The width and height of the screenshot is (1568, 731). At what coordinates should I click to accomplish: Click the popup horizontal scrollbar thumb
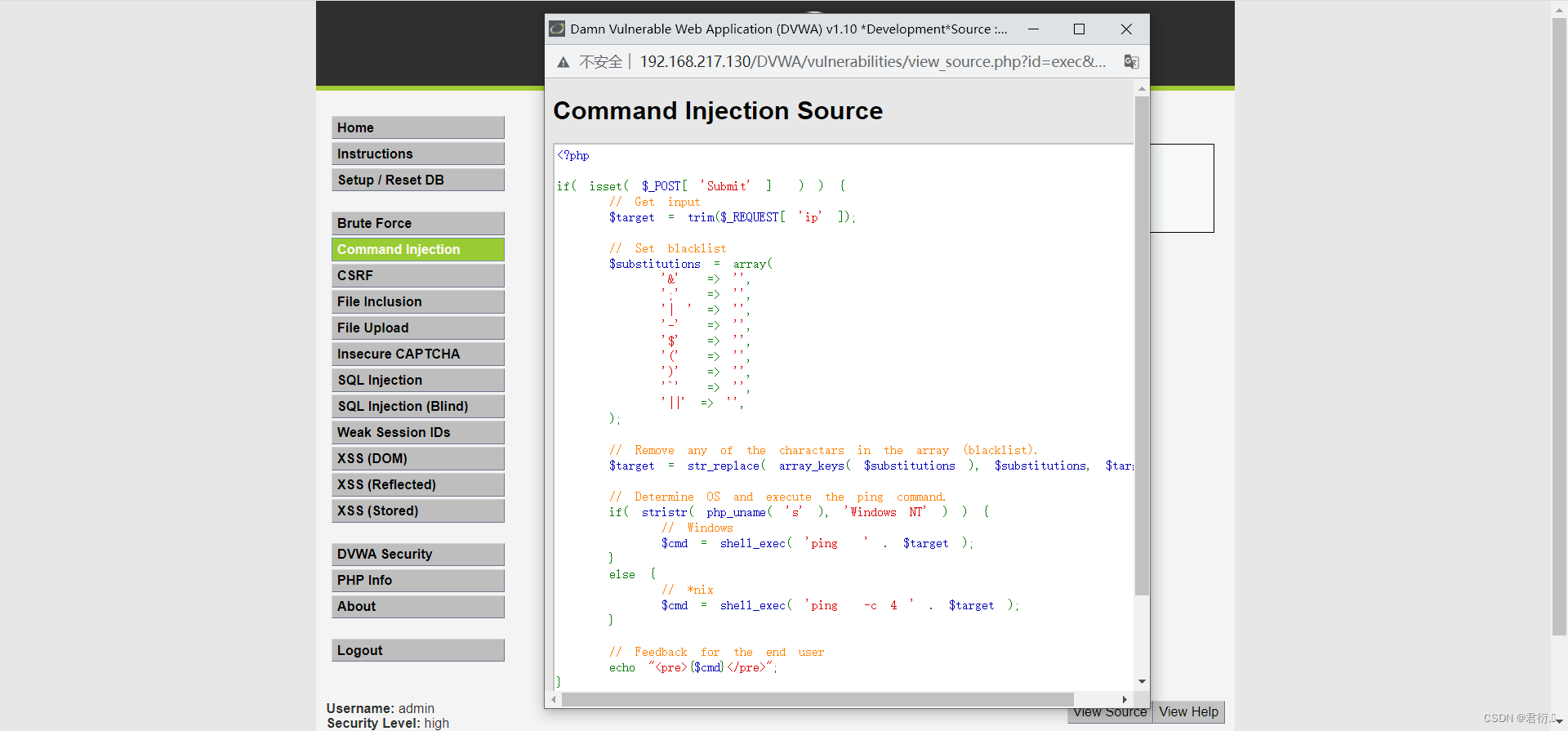click(817, 699)
